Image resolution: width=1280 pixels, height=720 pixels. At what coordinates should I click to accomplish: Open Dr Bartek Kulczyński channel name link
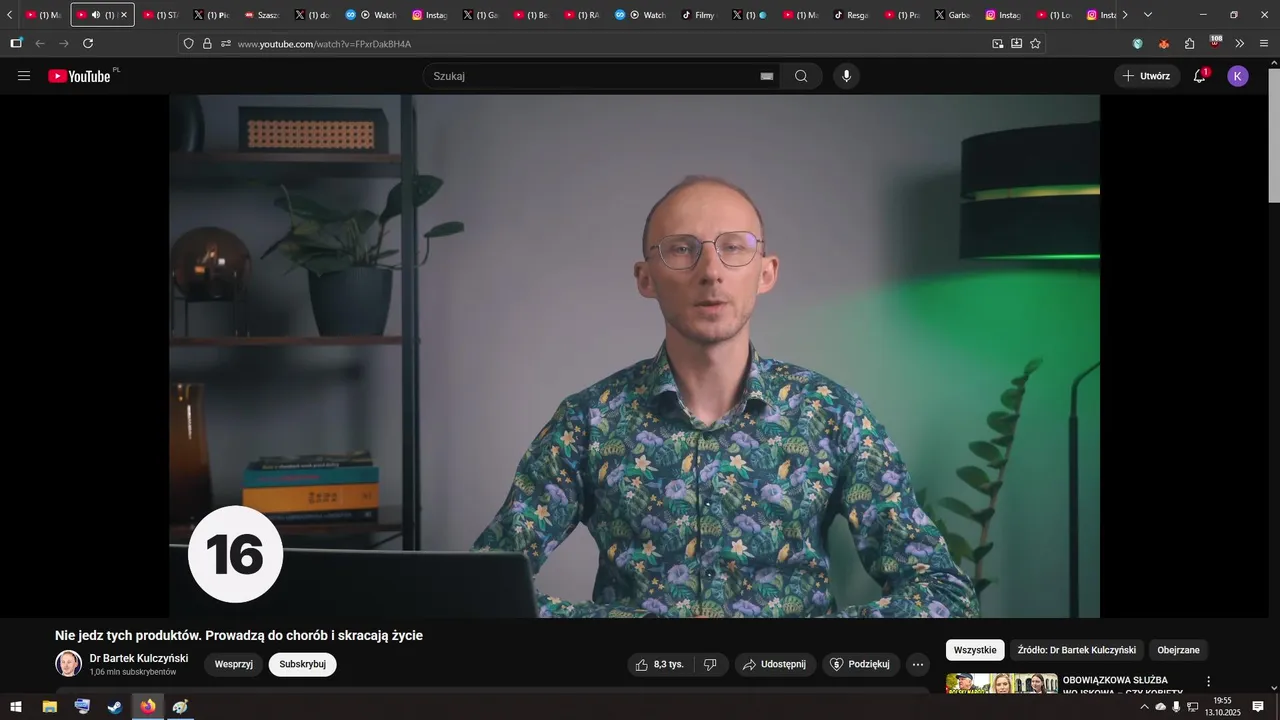point(139,658)
